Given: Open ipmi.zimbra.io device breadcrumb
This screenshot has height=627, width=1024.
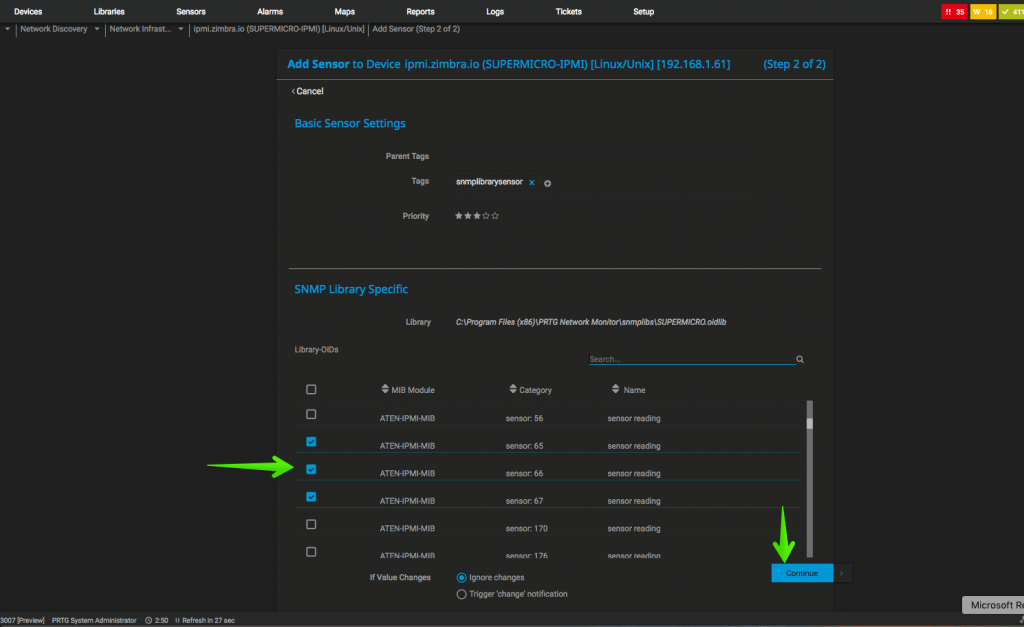Looking at the screenshot, I should [x=279, y=29].
